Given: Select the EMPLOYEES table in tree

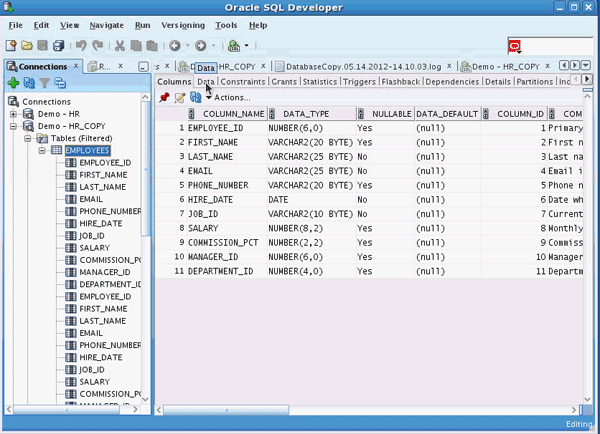Looking at the screenshot, I should point(87,150).
